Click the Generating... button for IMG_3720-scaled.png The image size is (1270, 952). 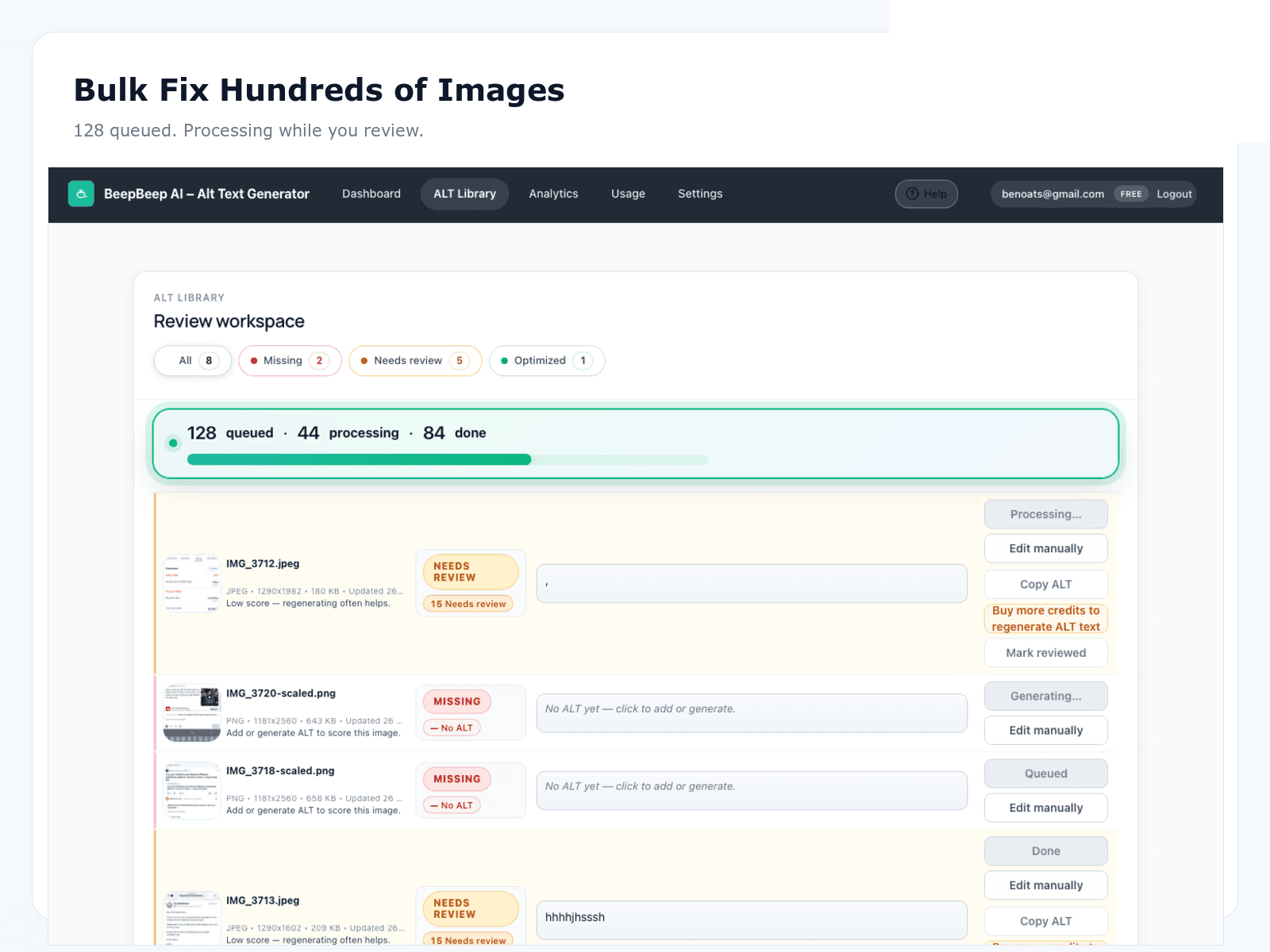point(1046,696)
